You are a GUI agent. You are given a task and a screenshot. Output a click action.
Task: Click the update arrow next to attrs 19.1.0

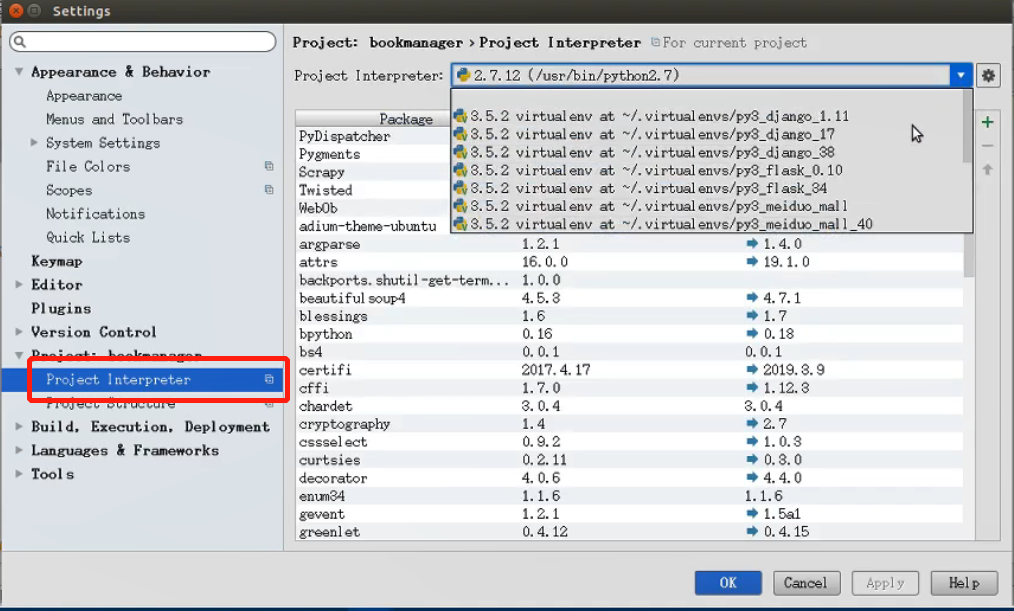click(x=753, y=262)
